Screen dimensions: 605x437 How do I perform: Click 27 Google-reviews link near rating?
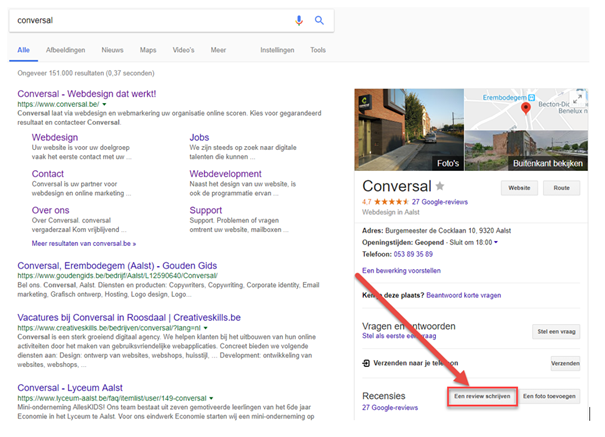(439, 202)
